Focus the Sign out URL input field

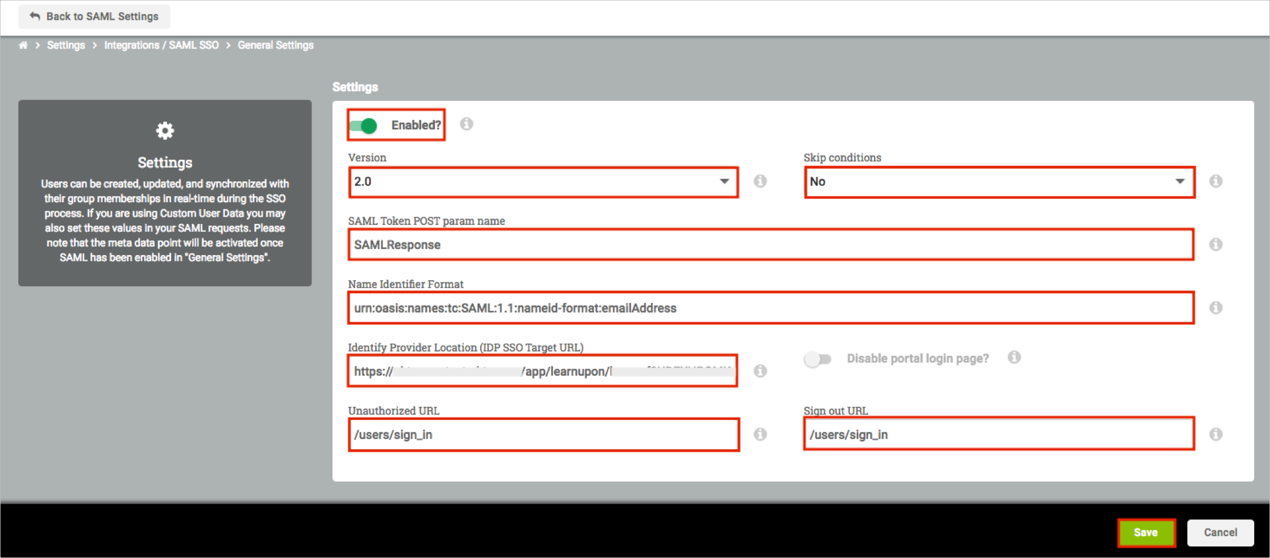pos(998,435)
